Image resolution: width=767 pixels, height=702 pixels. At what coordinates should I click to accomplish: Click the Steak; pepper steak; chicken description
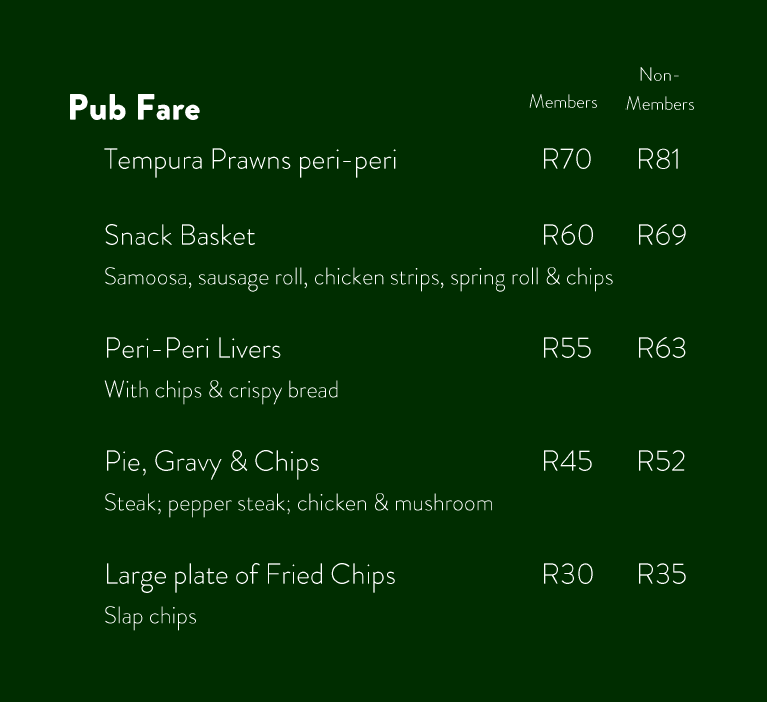[298, 503]
